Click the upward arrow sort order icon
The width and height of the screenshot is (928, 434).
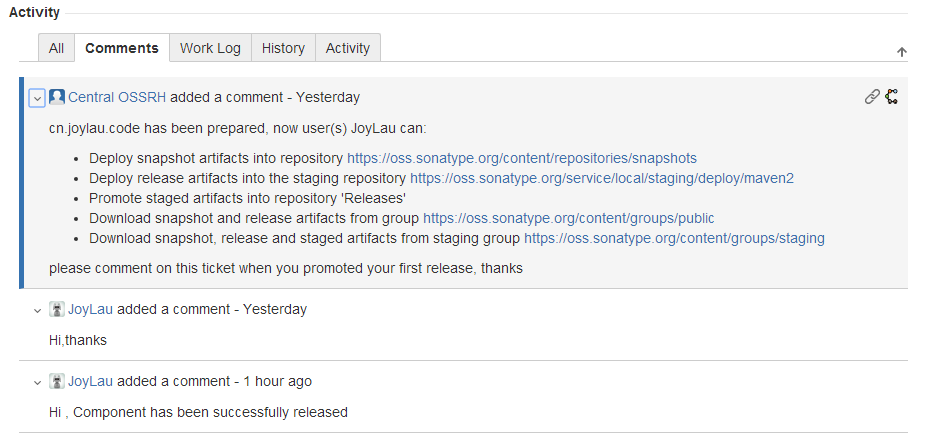(901, 52)
